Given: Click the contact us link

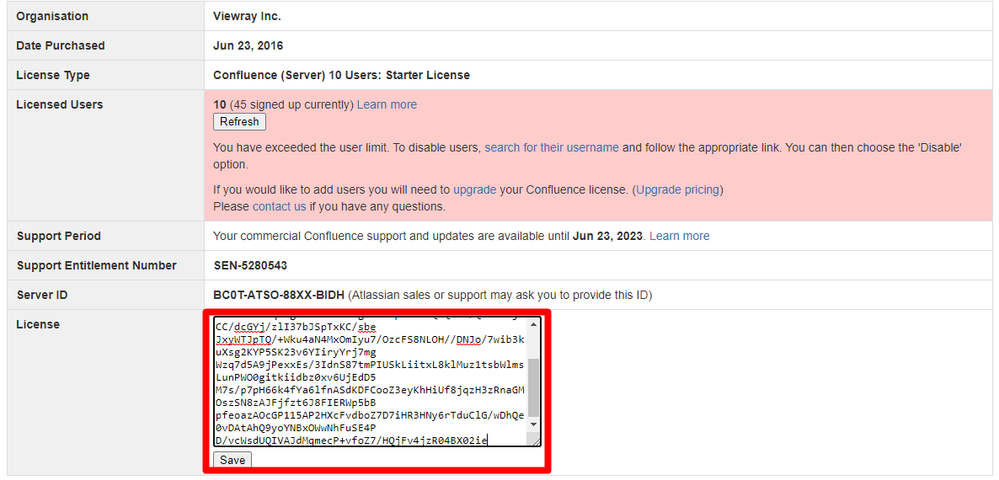Looking at the screenshot, I should (279, 207).
